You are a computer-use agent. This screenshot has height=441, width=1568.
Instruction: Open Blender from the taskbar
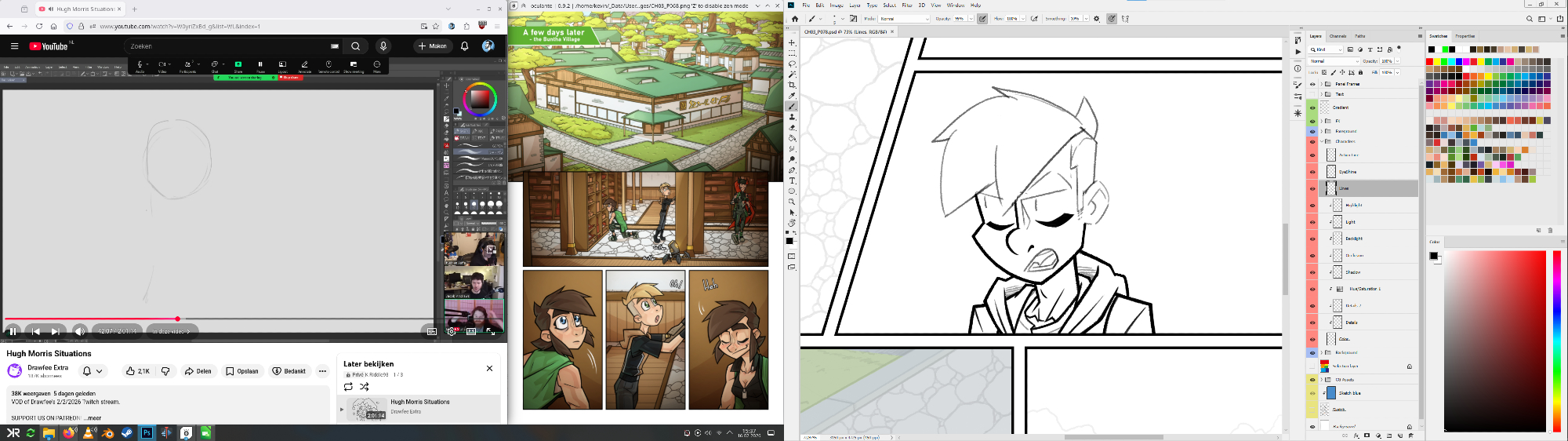pos(107,432)
